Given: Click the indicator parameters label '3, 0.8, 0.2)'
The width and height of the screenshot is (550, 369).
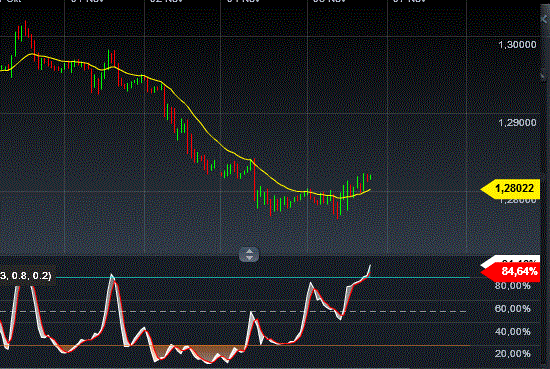Looking at the screenshot, I should click(27, 276).
